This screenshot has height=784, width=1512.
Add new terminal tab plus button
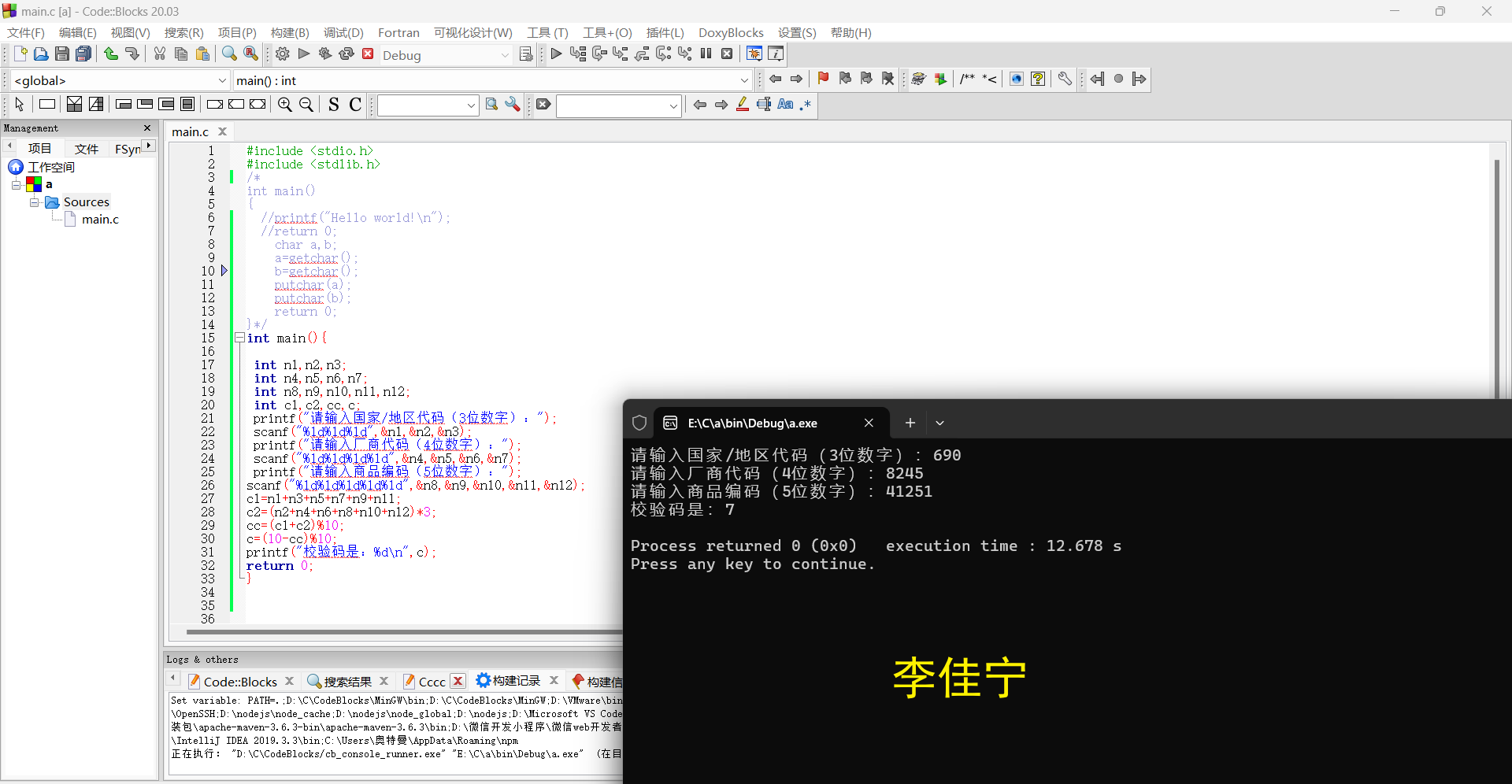tap(910, 423)
